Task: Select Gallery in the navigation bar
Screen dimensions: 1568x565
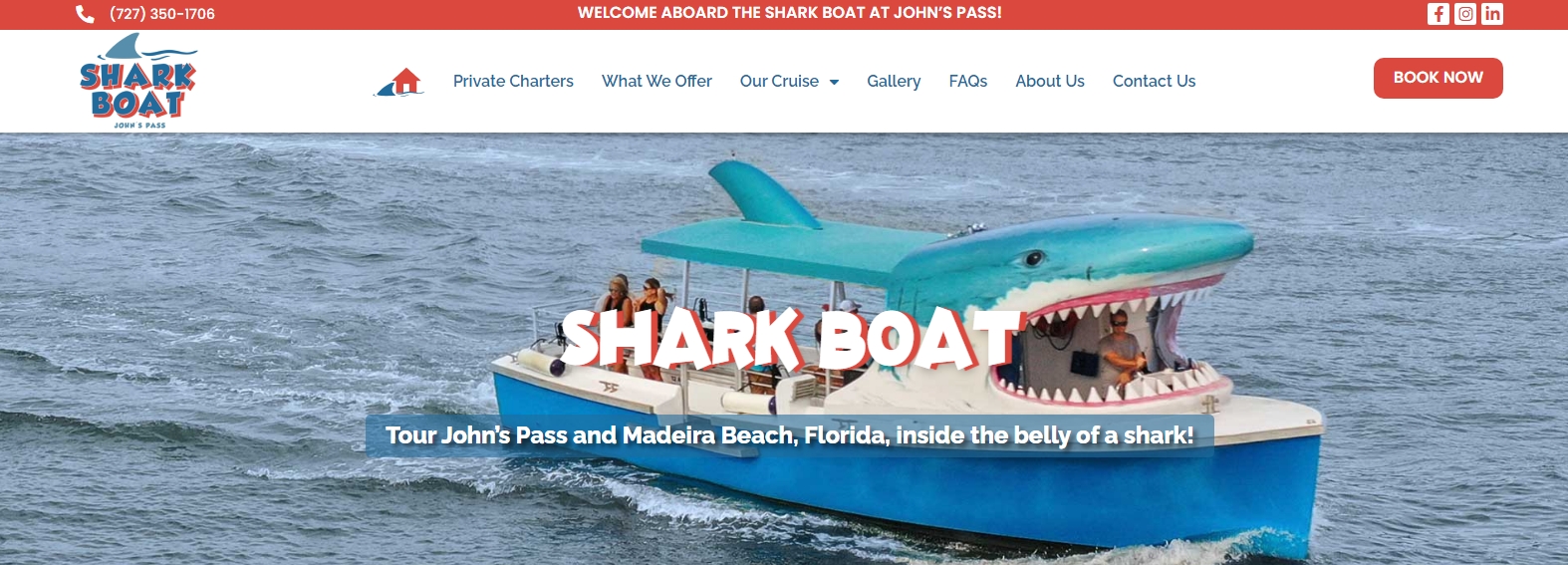Action: (x=894, y=82)
